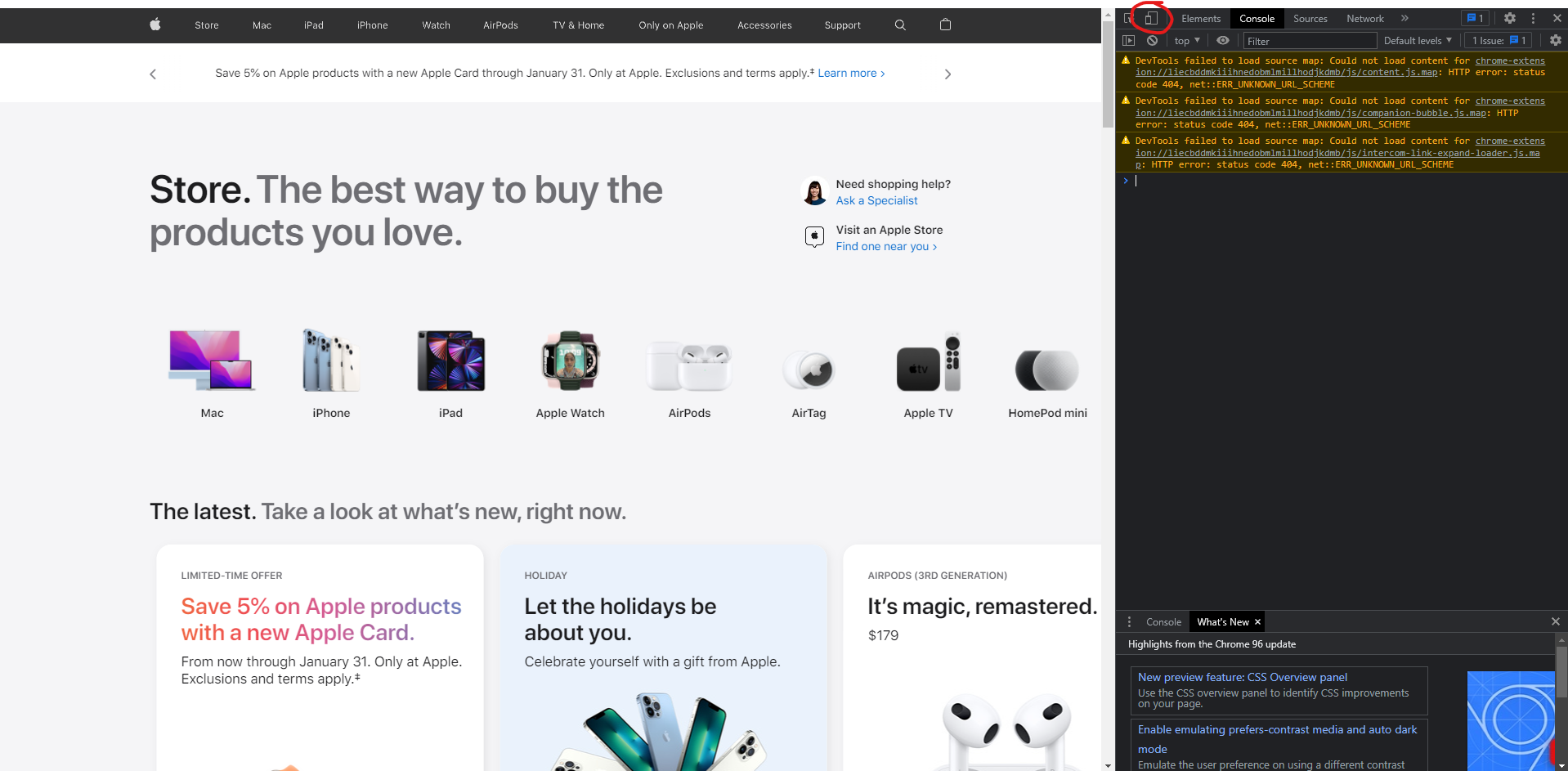Select the Console tab in the drawer
Viewport: 1568px width, 771px height.
[x=1163, y=622]
